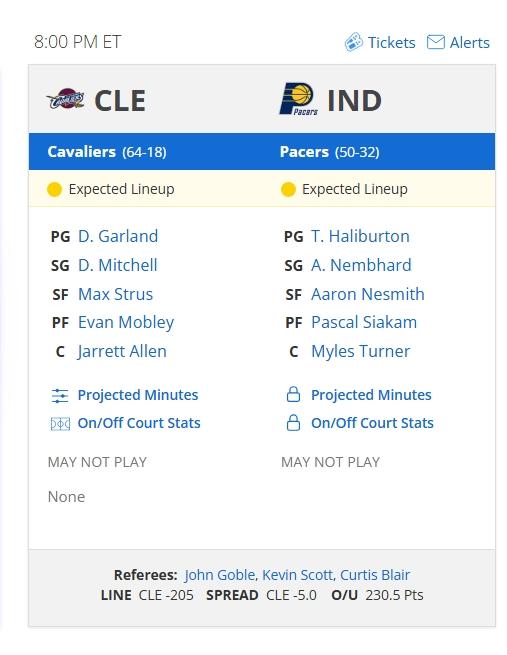Click the Pacers team logo

pyautogui.click(x=299, y=99)
